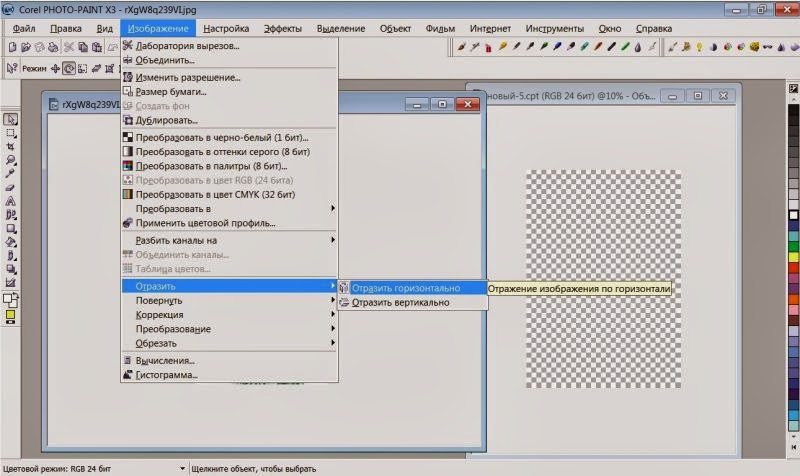Click the sunglasses effect tool icon
Screen dimensions: 800x476
(767, 47)
